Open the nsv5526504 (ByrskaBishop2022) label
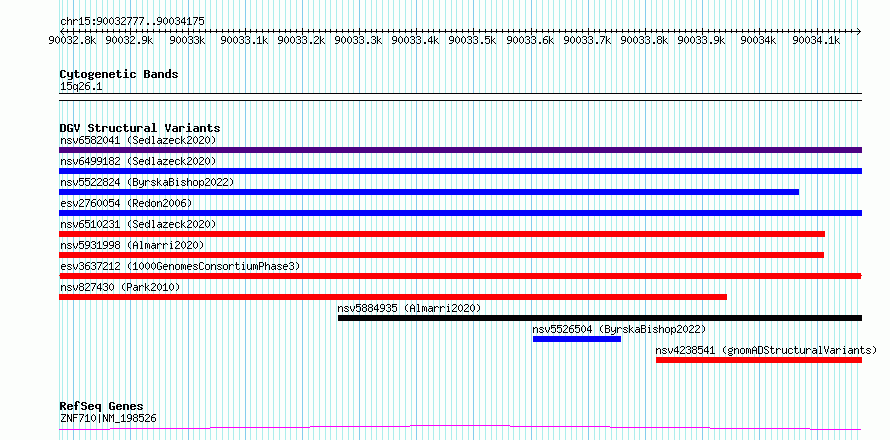890x440 pixels. [x=619, y=329]
